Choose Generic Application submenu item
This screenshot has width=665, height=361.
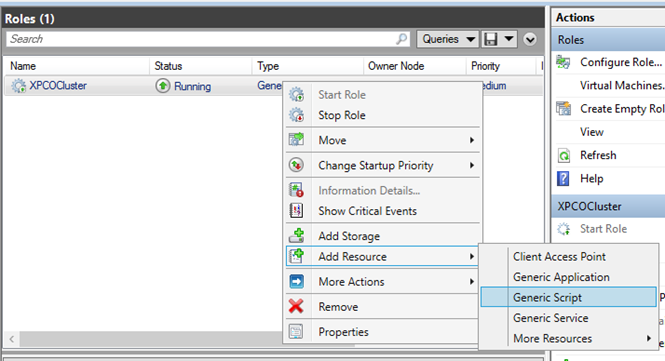coord(568,277)
